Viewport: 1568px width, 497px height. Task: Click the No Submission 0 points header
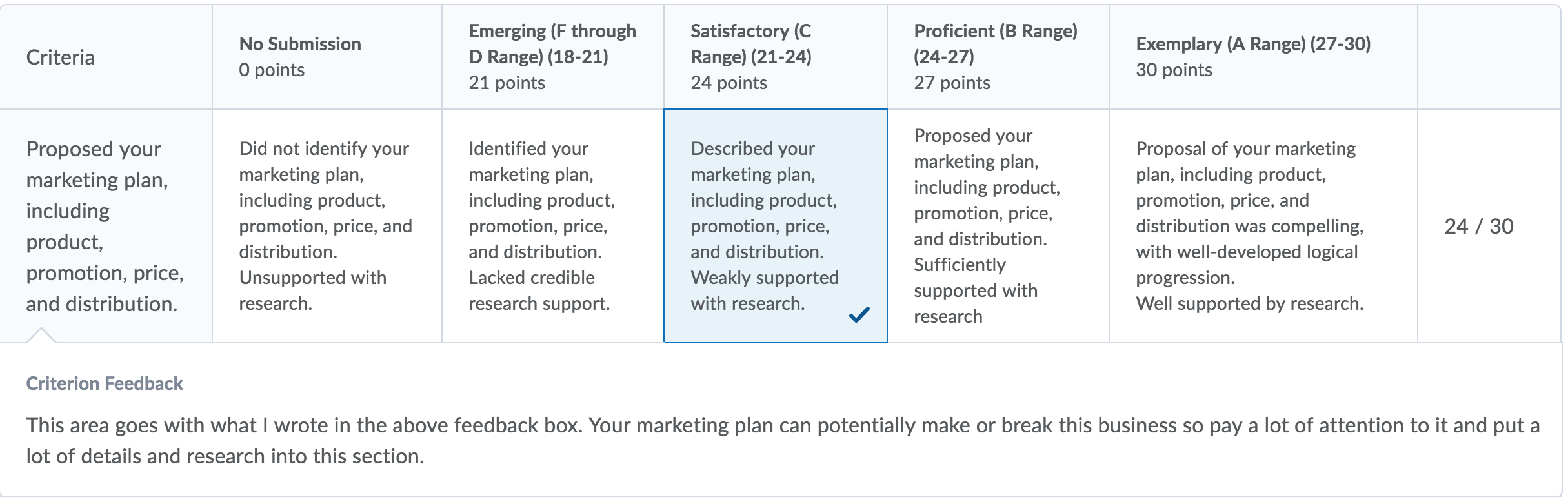(x=327, y=57)
